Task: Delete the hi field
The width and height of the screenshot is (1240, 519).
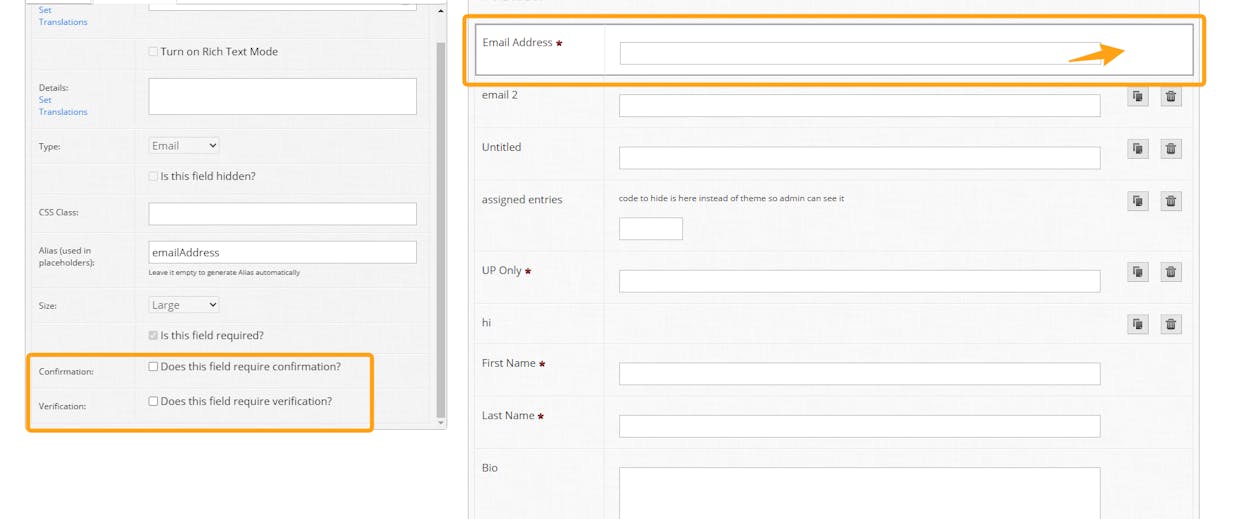Action: click(1171, 324)
